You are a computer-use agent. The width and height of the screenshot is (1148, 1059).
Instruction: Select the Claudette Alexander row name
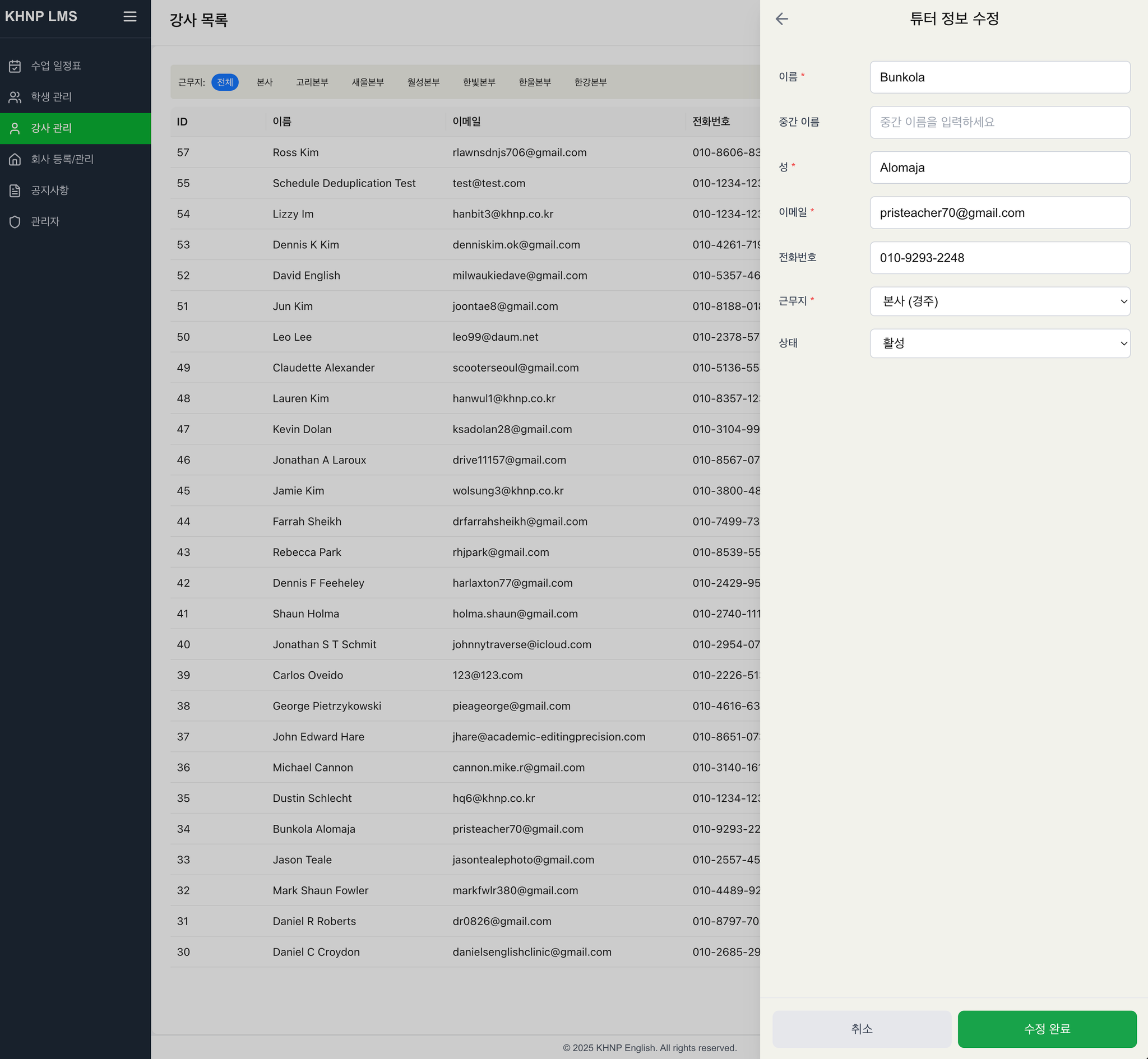[323, 368]
